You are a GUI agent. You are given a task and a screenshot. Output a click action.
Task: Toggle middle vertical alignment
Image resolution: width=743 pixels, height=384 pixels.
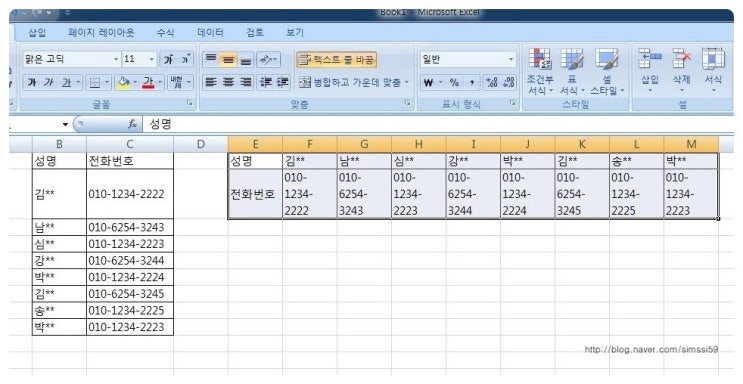[228, 60]
